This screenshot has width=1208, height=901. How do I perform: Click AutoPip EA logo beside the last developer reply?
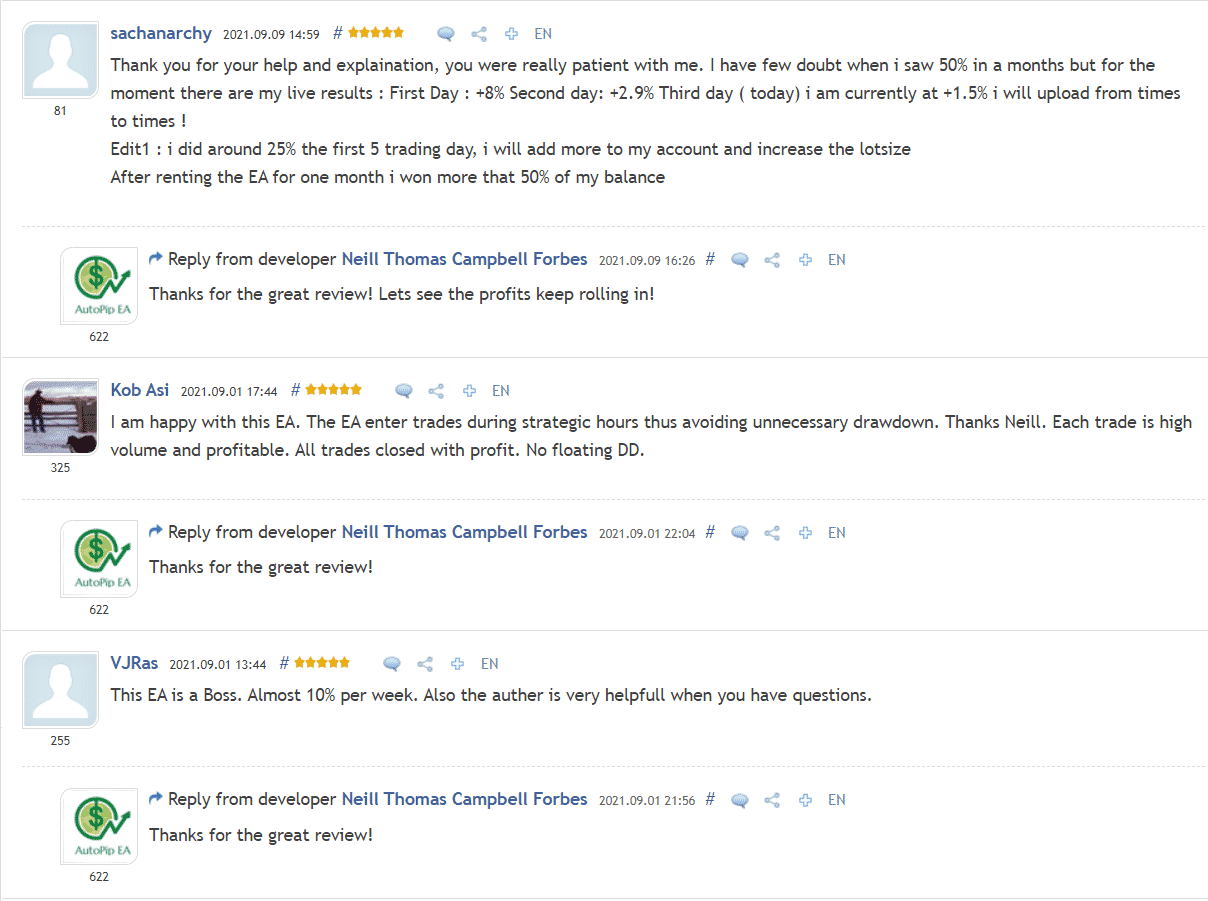tap(99, 826)
